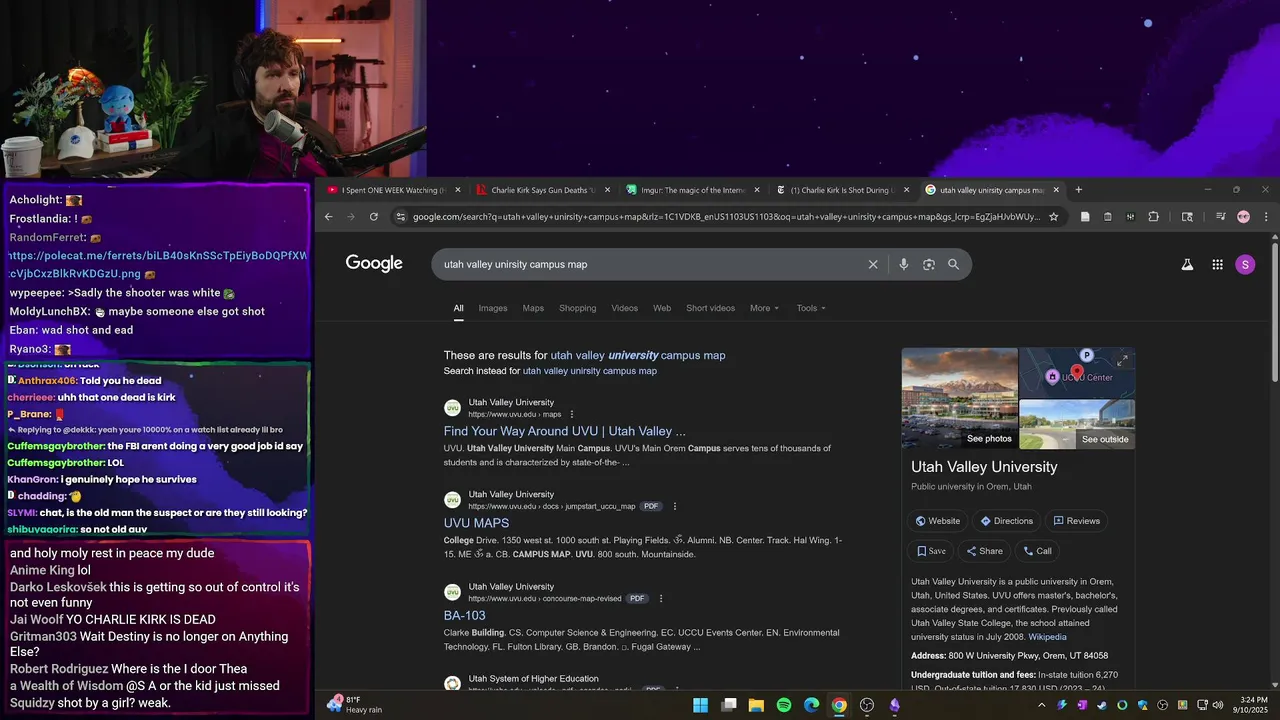Open options menu for UVU MAPS result
Viewport: 1280px width, 720px height.
pyautogui.click(x=675, y=506)
